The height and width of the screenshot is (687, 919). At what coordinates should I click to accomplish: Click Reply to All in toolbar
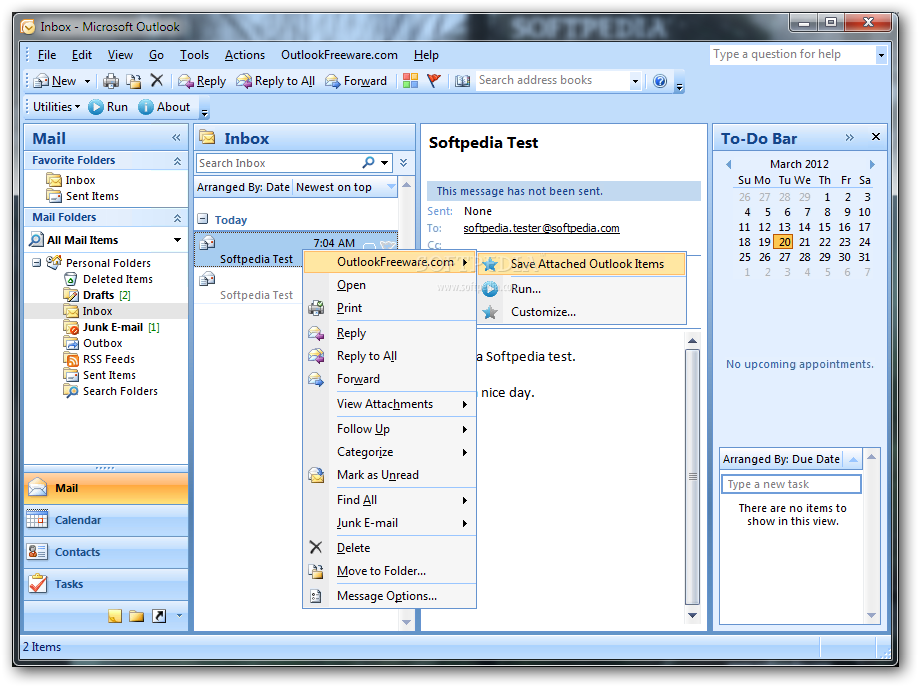point(275,81)
